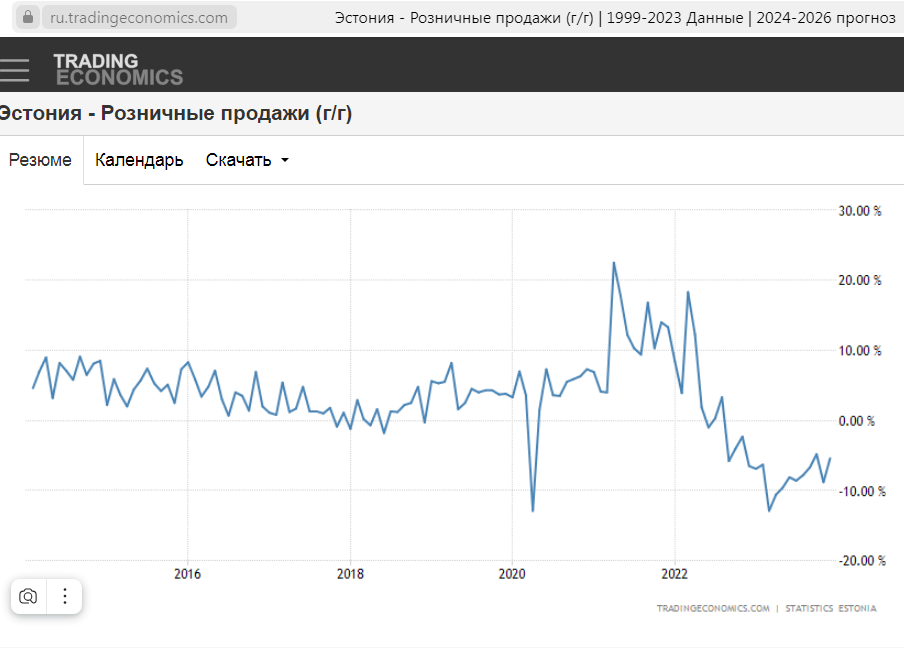904x659 pixels.
Task: Click the lock icon in address bar
Action: point(28,17)
